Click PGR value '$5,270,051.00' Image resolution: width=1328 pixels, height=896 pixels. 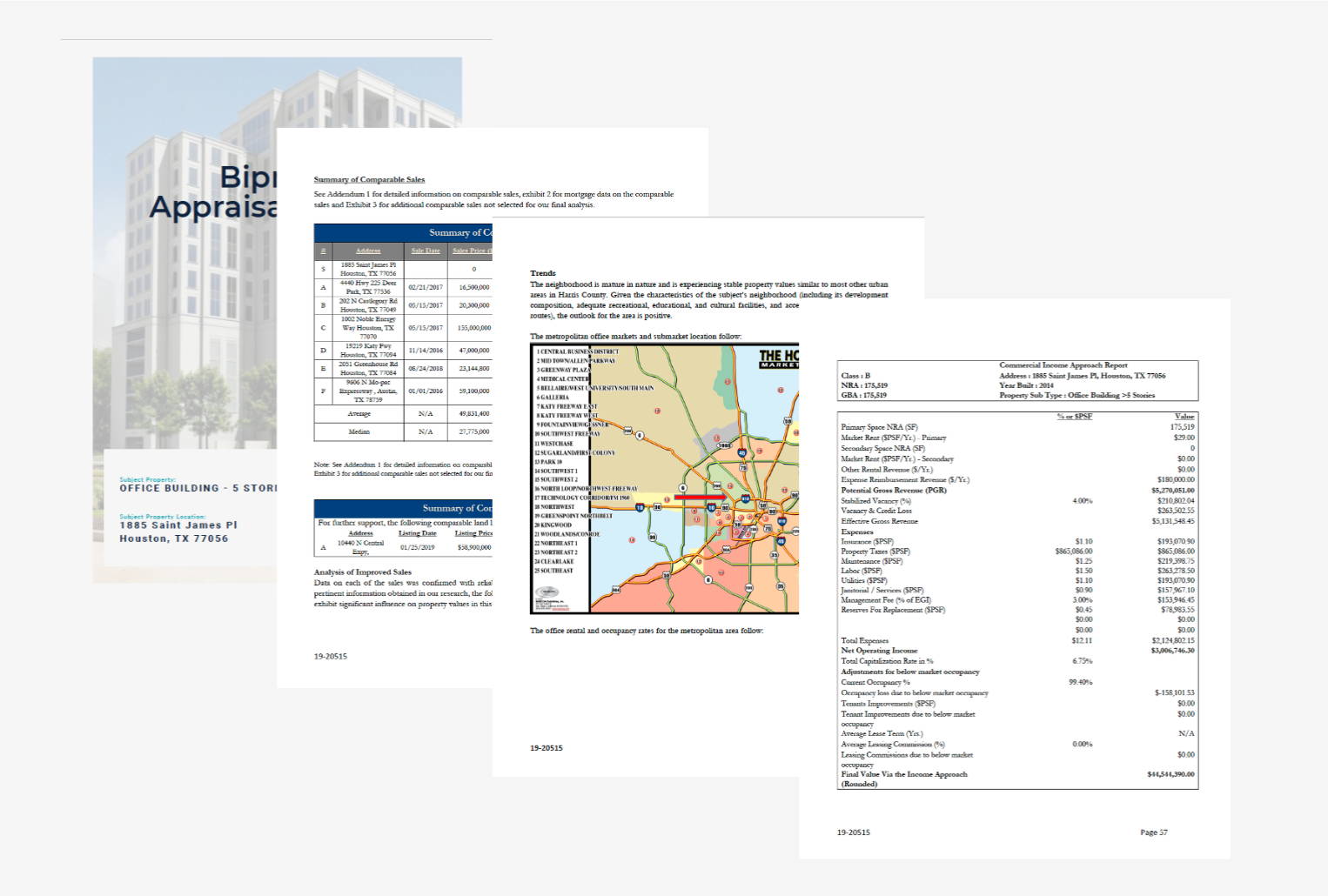pyautogui.click(x=1173, y=491)
